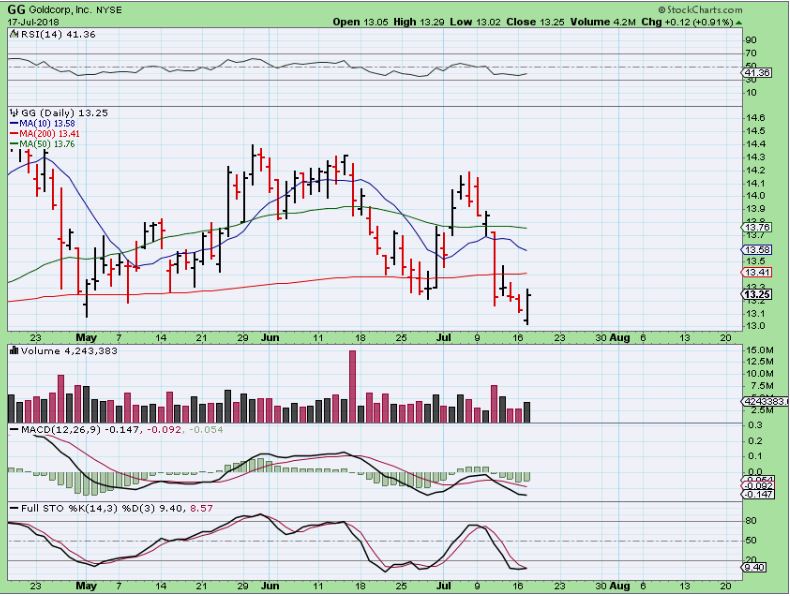Image resolution: width=790 pixels, height=596 pixels.
Task: Click the blue MA(10) 13.58 legend
Action: tap(42, 123)
